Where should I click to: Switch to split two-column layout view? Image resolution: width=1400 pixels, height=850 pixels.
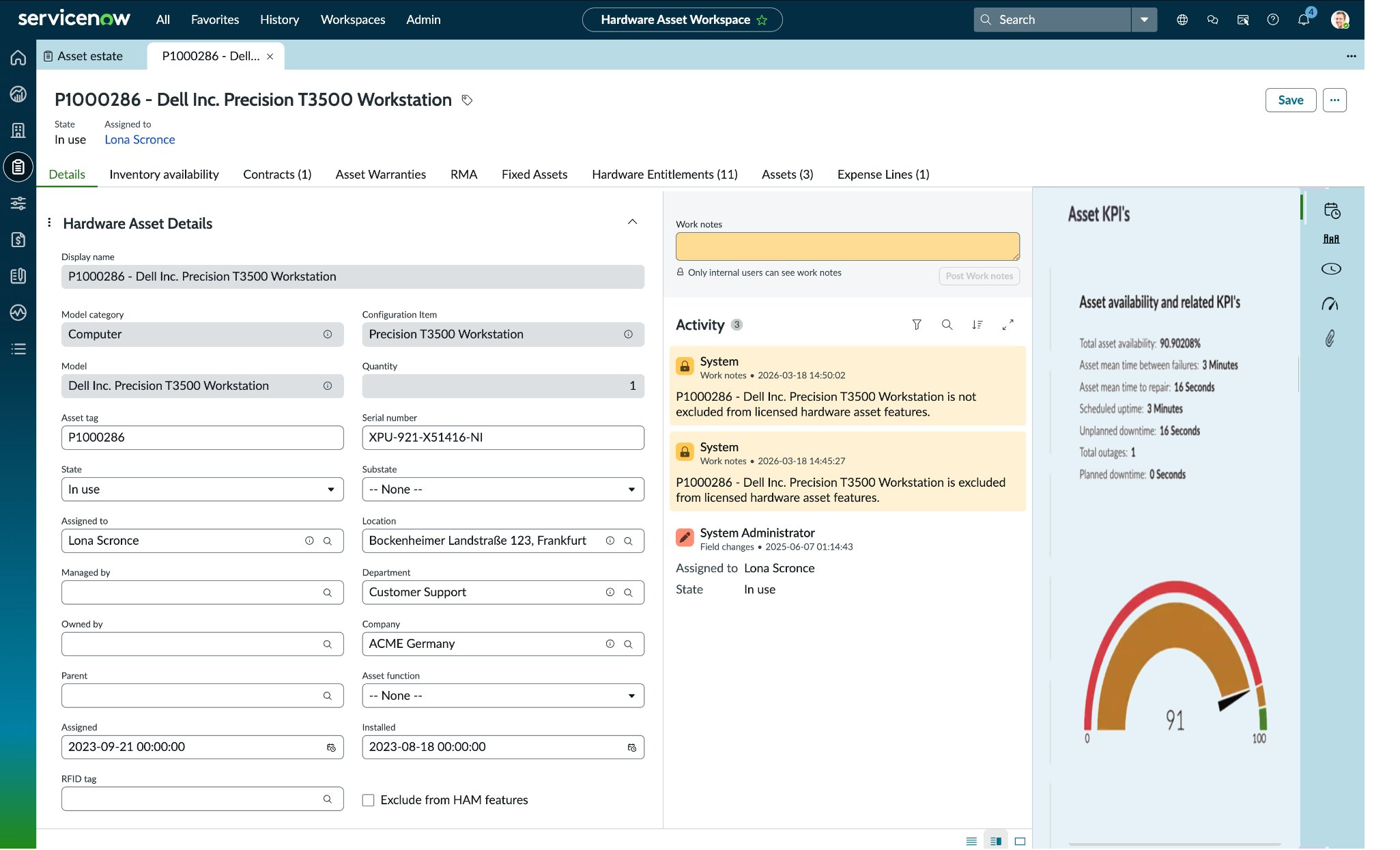(x=996, y=841)
